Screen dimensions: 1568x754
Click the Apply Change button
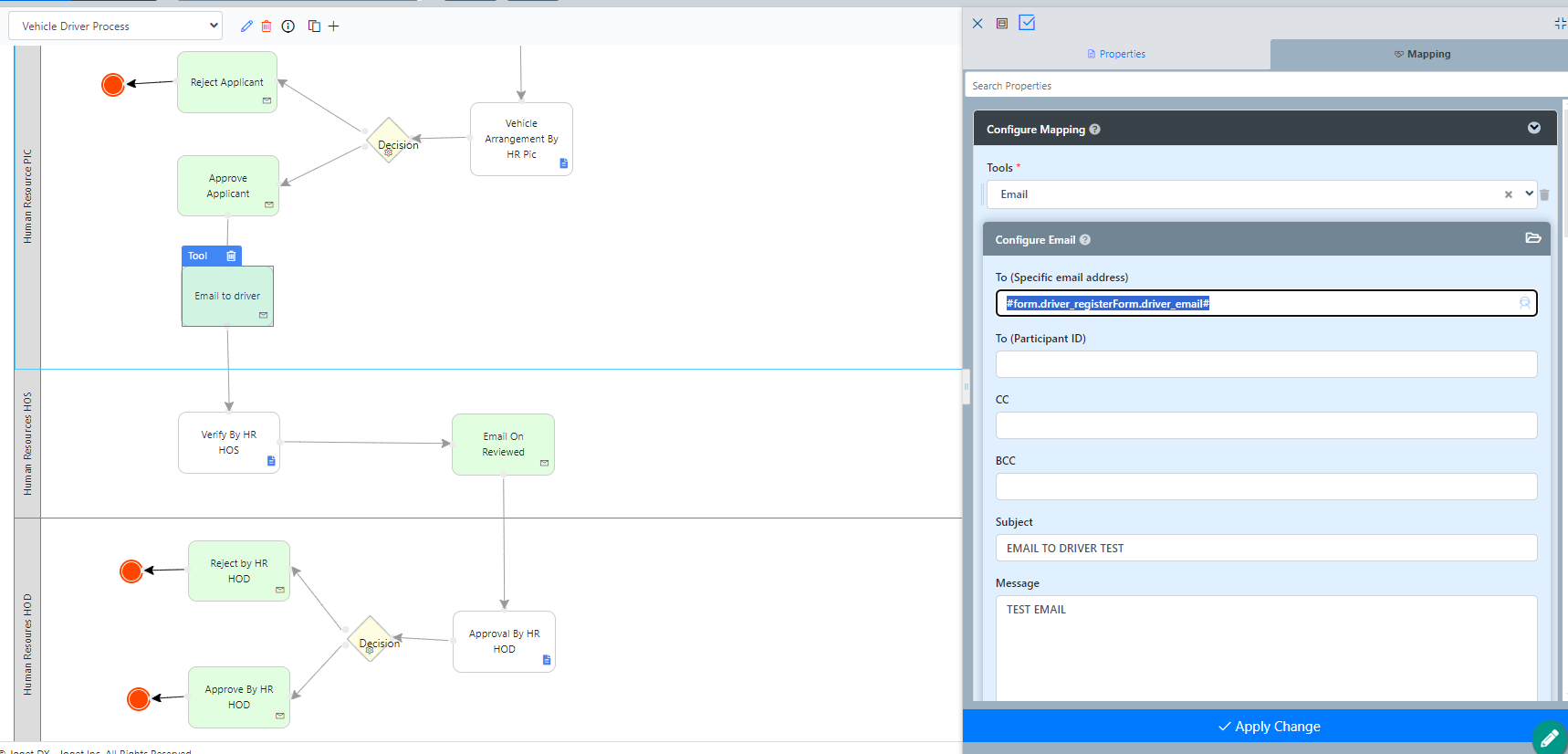tap(1269, 727)
